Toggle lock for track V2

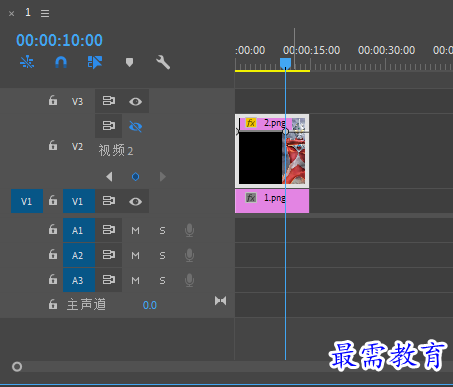53,145
